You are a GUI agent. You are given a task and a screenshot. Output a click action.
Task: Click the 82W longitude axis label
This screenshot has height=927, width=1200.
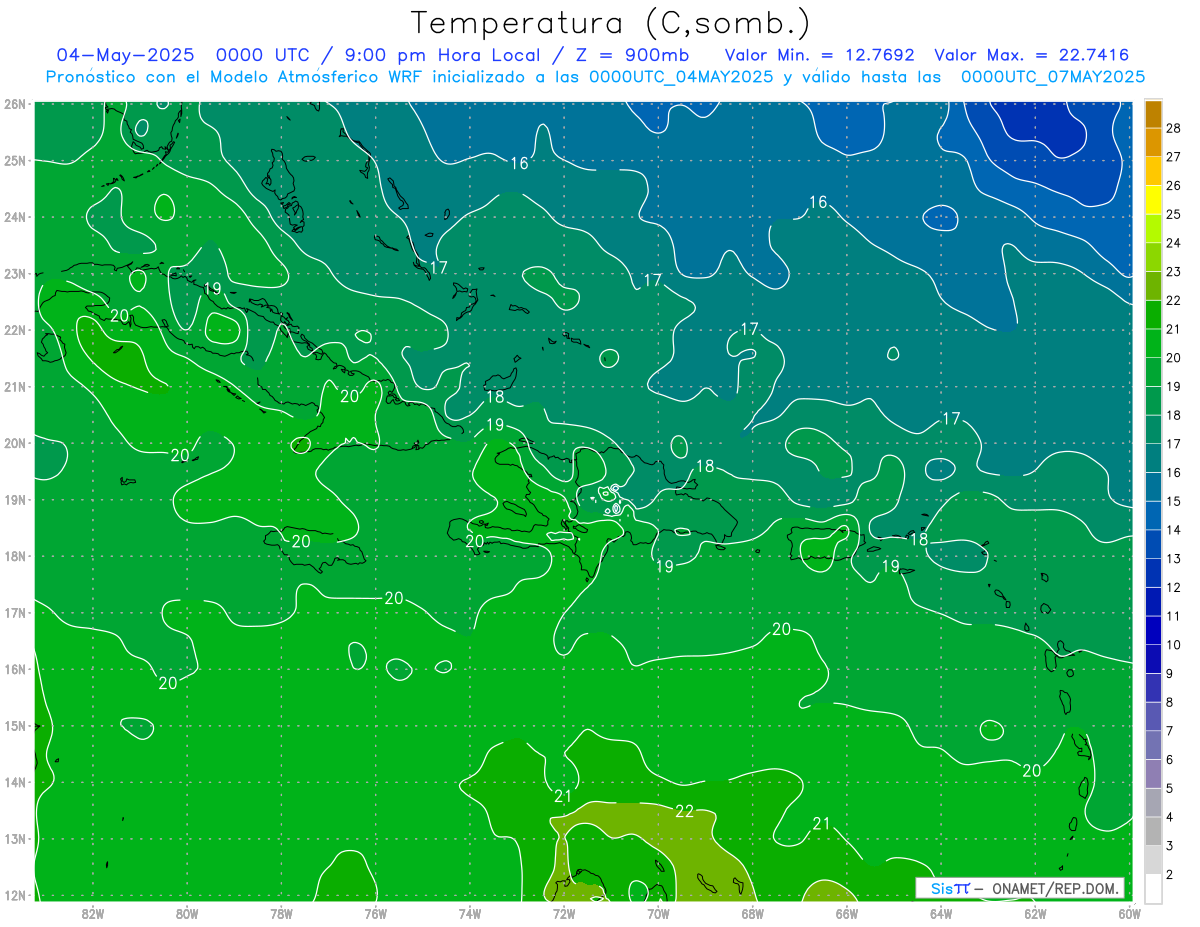93,913
